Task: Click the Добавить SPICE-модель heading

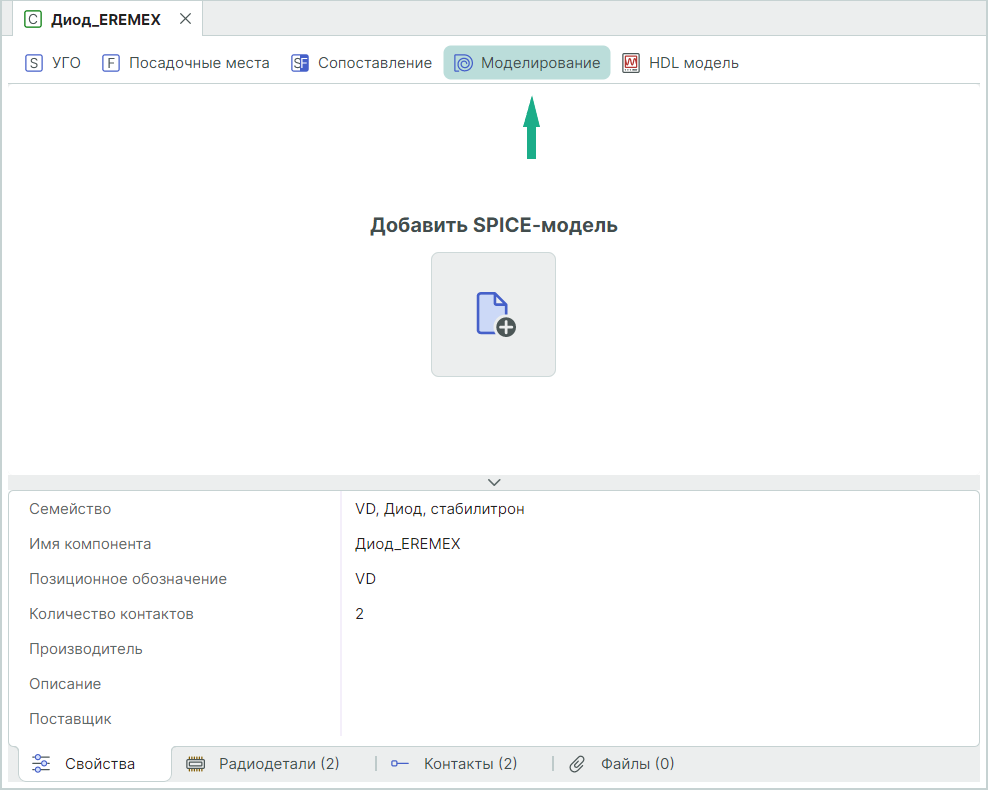Action: coord(493,226)
